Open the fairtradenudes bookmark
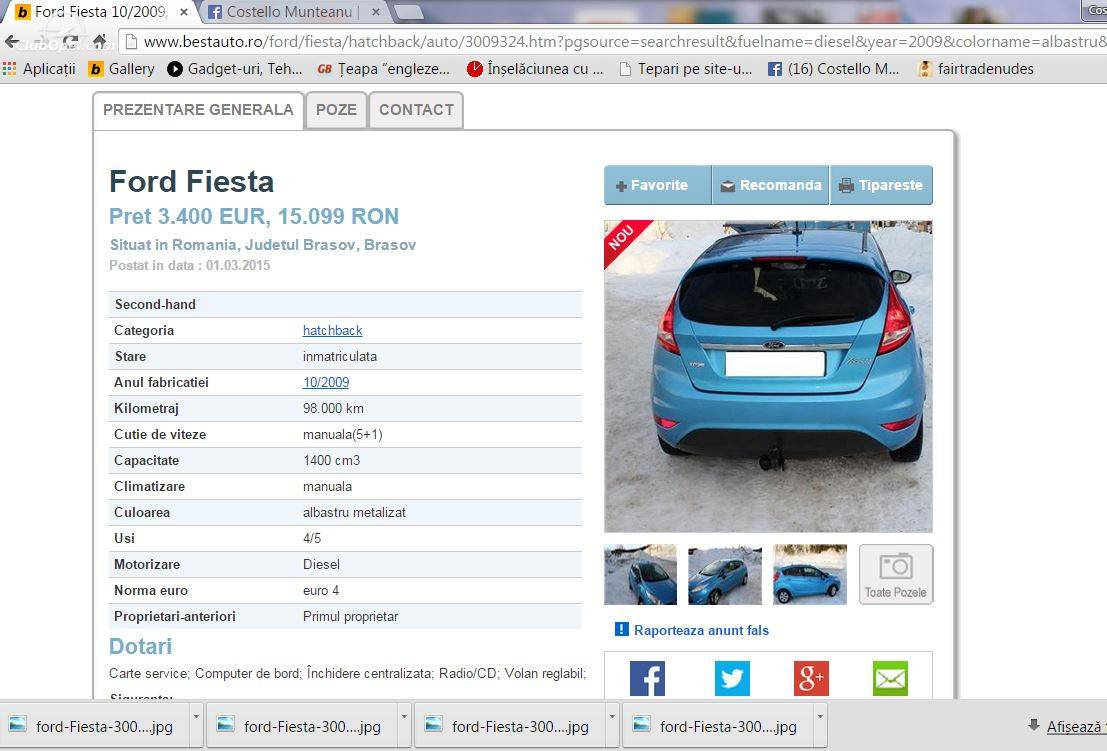Screen dimensions: 1107x751 coord(975,68)
